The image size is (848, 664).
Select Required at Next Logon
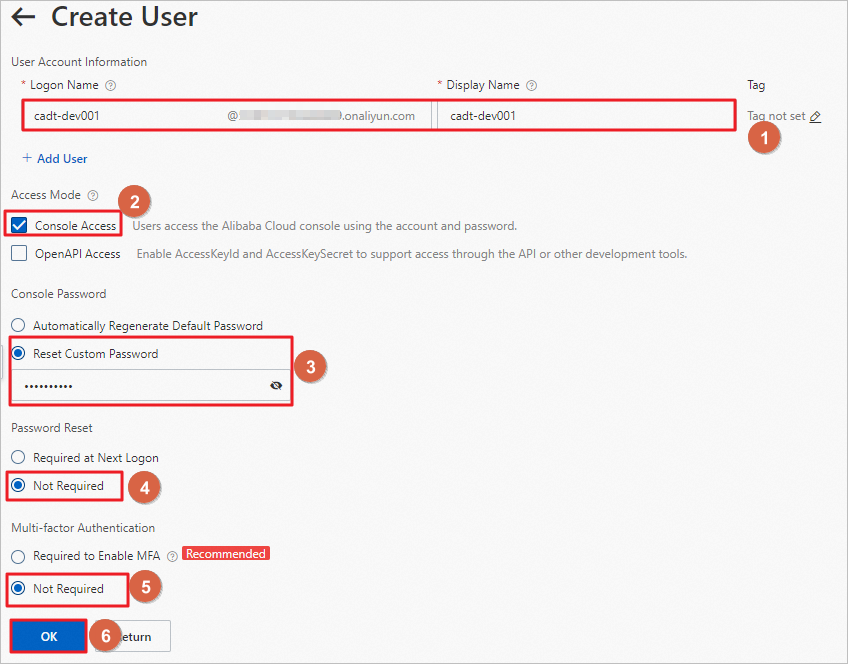18,458
